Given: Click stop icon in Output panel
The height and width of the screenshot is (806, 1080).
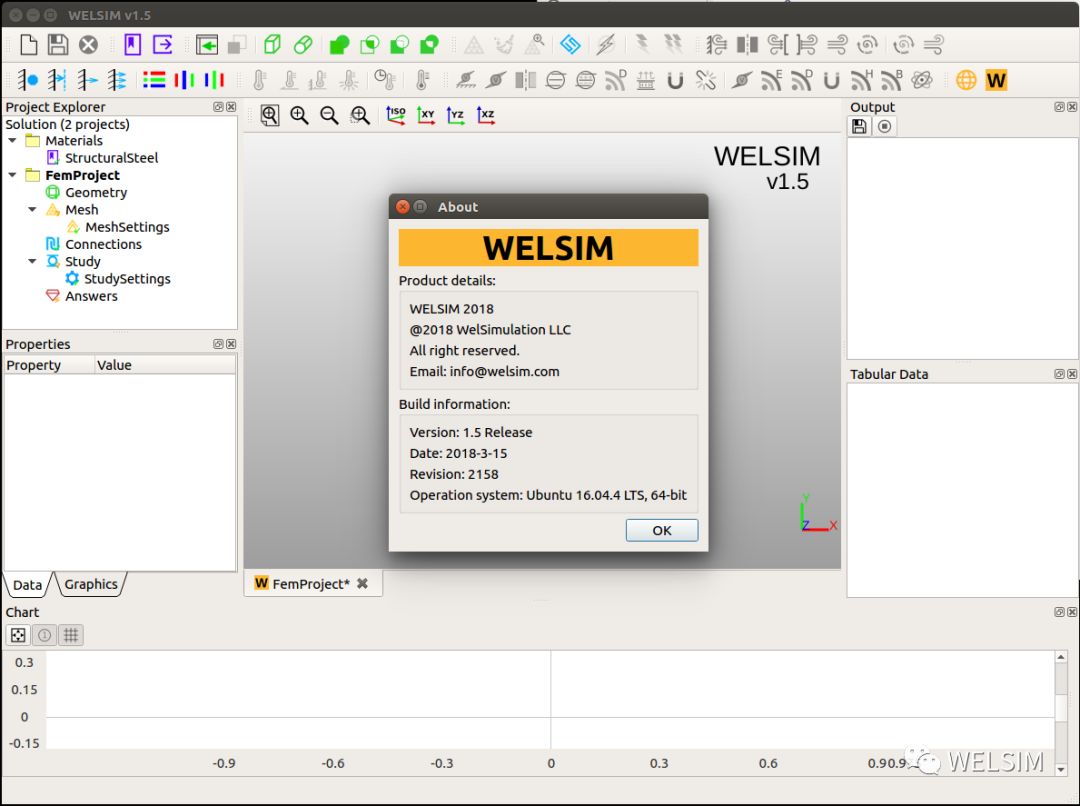Looking at the screenshot, I should pos(885,127).
